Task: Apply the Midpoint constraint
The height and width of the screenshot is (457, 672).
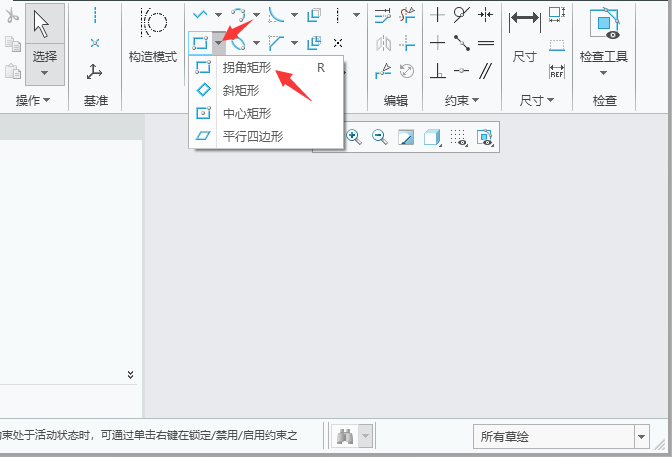Action: click(x=462, y=43)
